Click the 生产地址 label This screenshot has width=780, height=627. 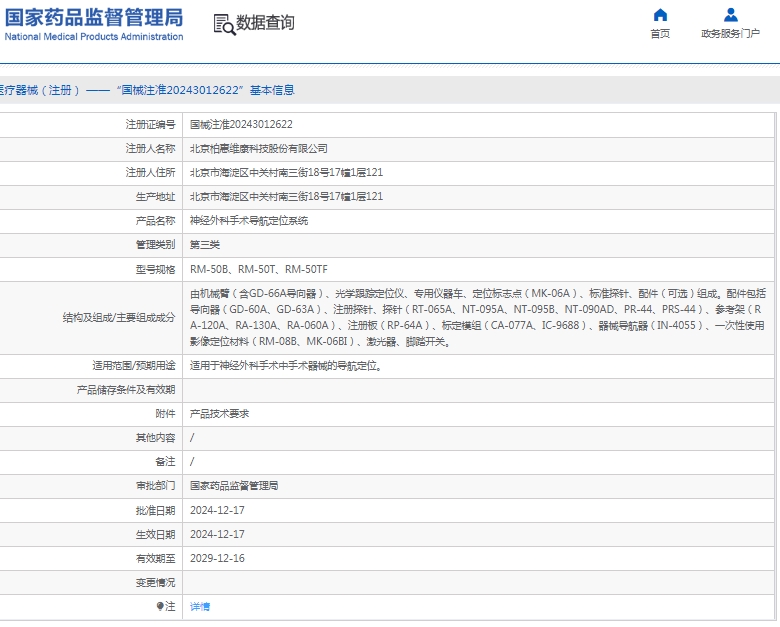click(x=155, y=196)
